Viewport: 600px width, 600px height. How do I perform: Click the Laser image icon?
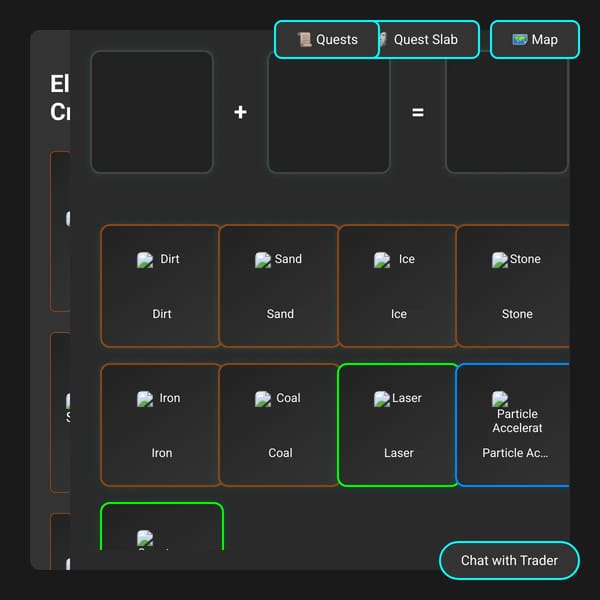click(382, 399)
